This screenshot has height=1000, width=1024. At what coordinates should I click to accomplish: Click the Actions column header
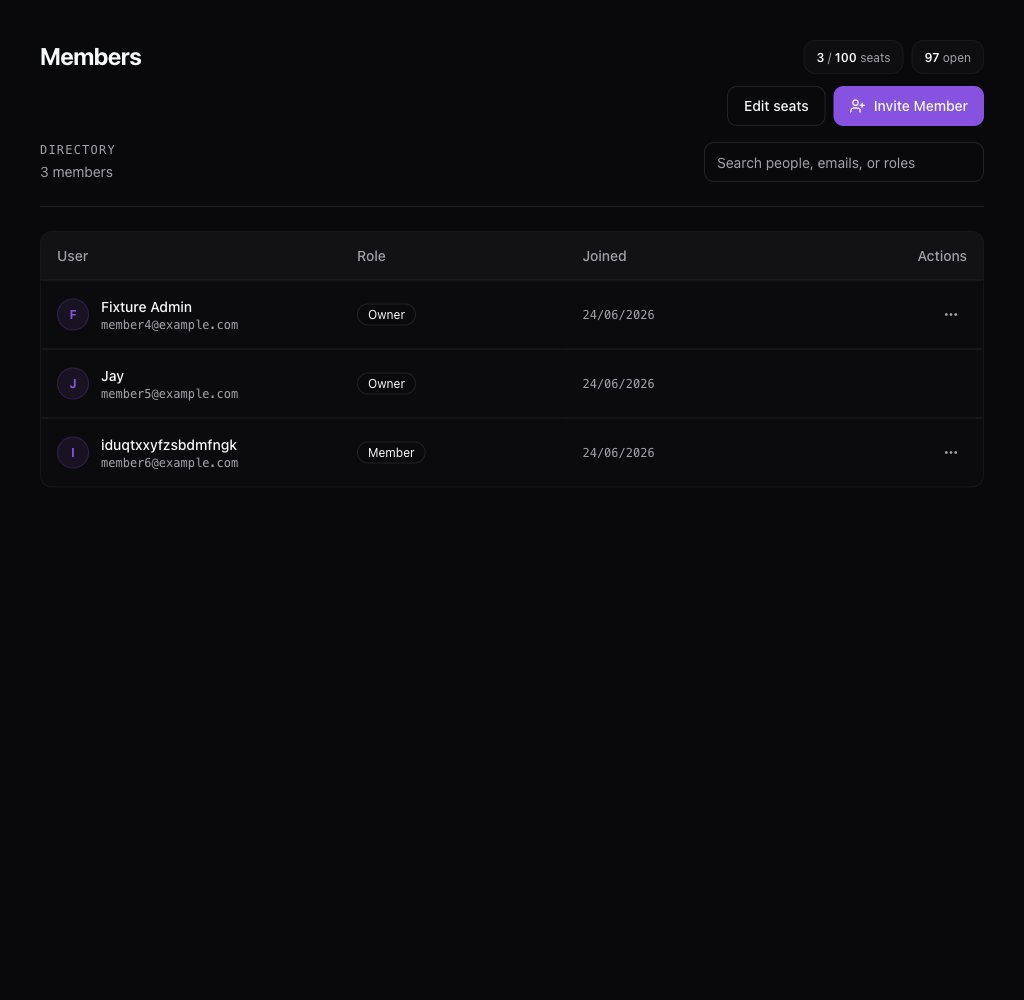pyautogui.click(x=942, y=256)
